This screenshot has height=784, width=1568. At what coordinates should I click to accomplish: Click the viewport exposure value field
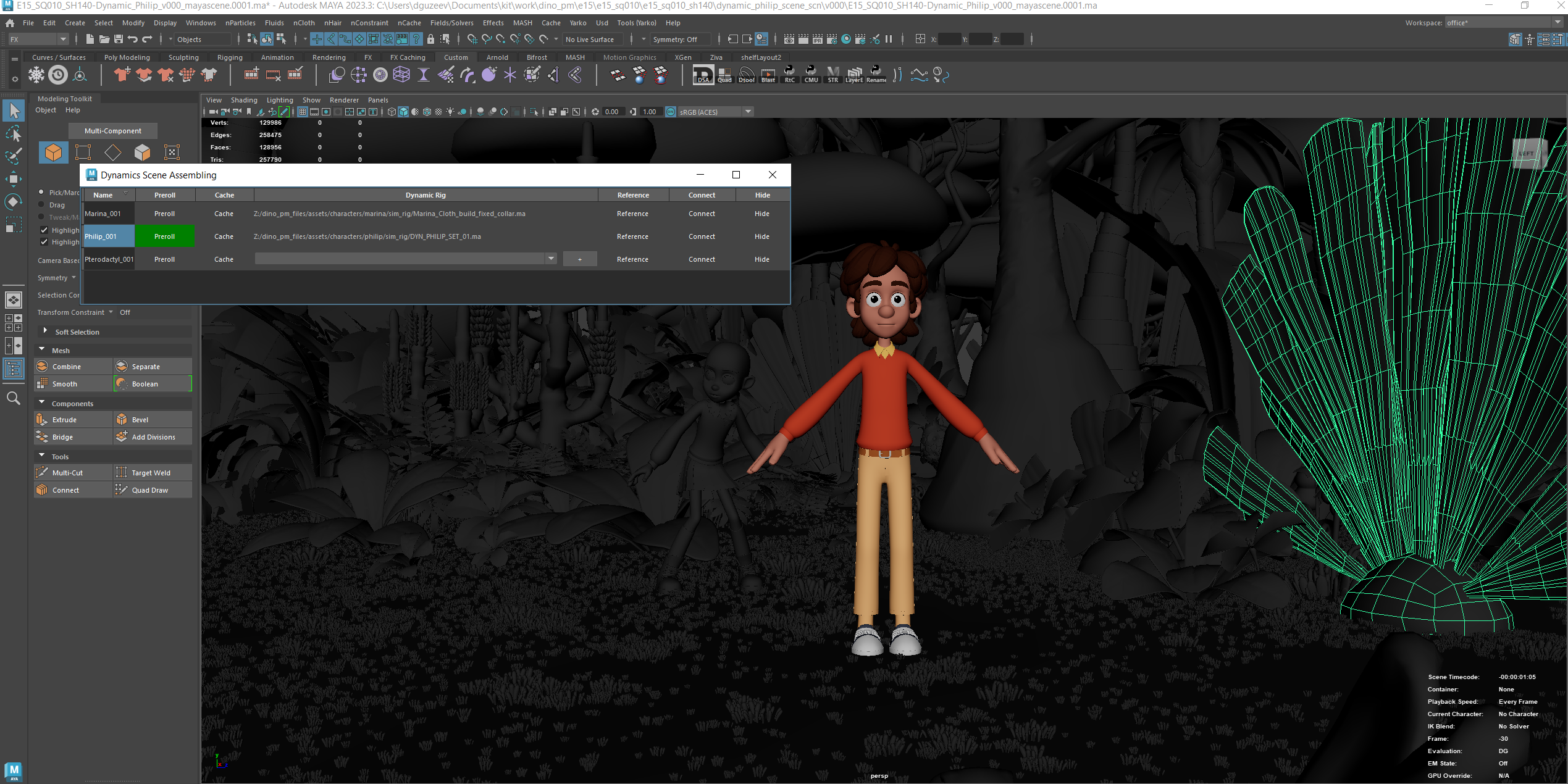612,112
